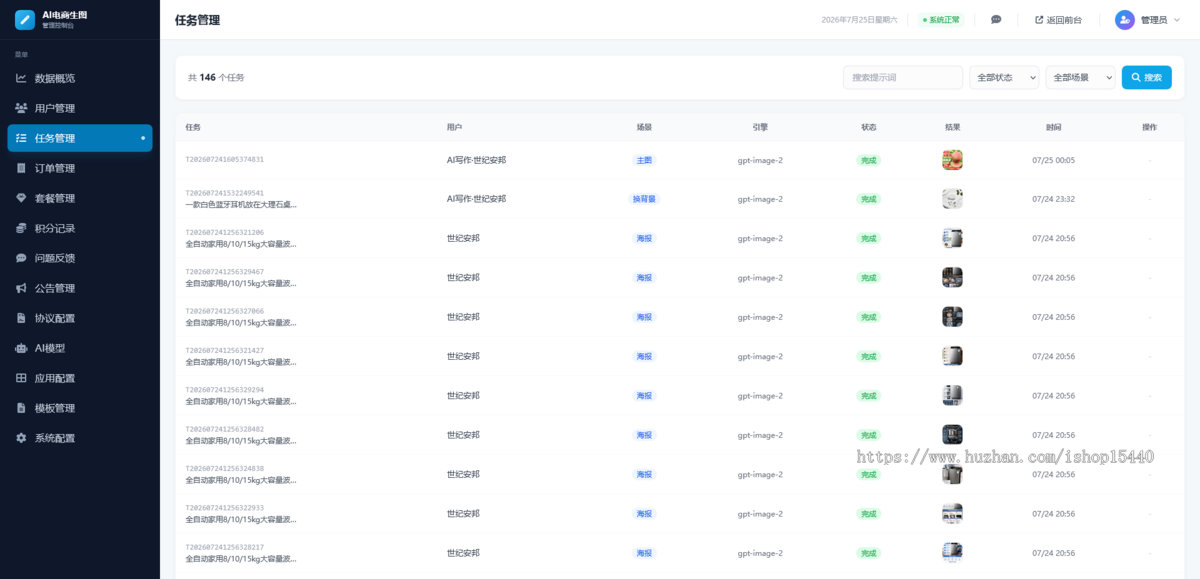Click the admin avatar icon
Image resolution: width=1200 pixels, height=579 pixels.
[x=1125, y=20]
